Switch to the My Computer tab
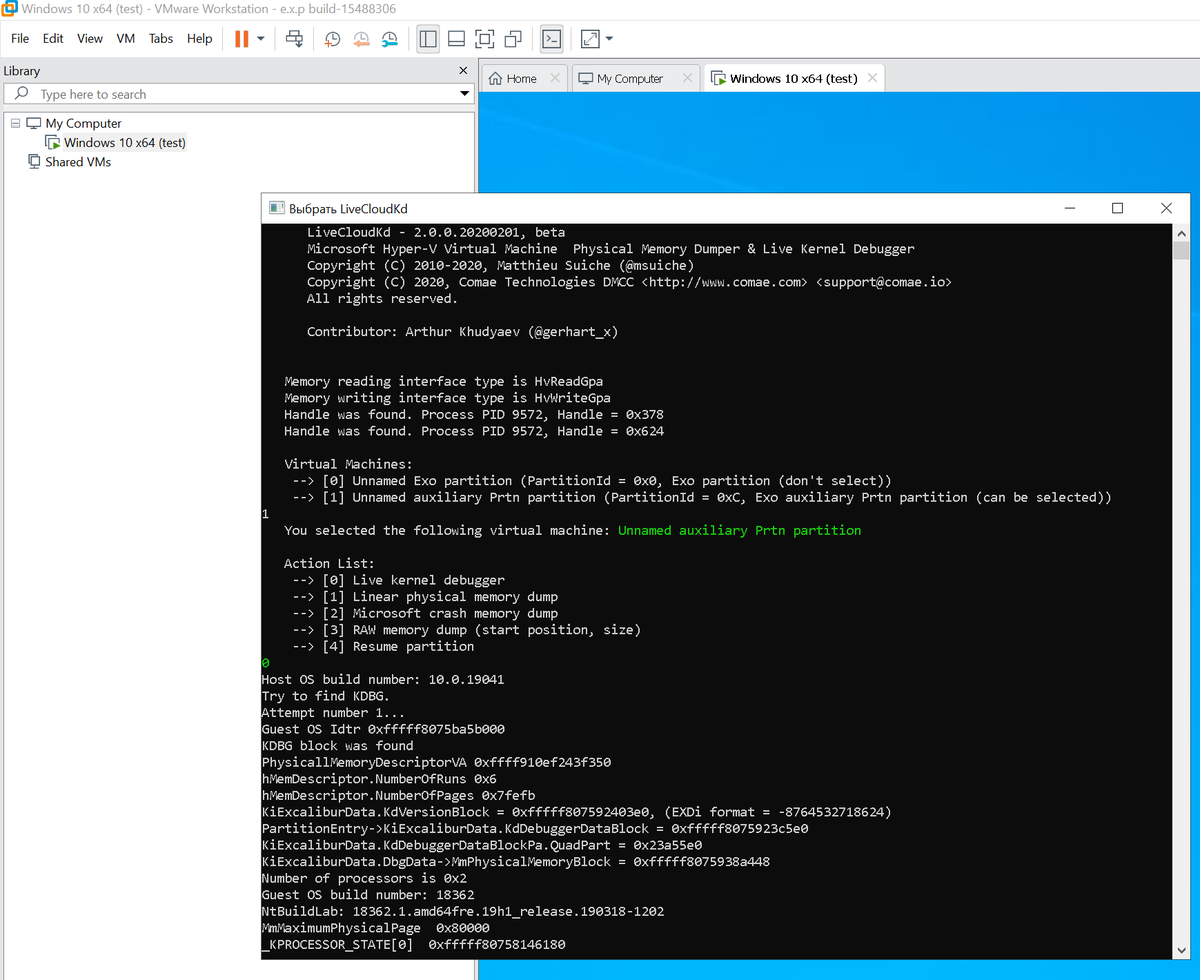This screenshot has width=1200, height=980. coord(630,78)
